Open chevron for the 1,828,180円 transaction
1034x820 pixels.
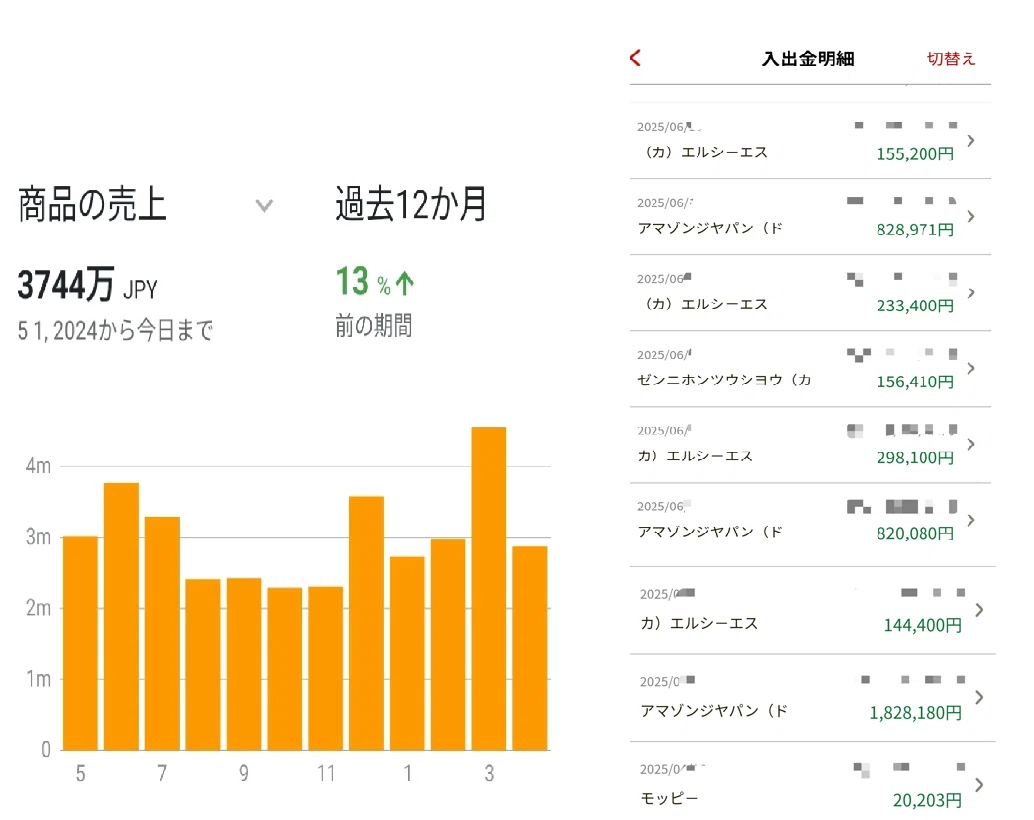[979, 697]
